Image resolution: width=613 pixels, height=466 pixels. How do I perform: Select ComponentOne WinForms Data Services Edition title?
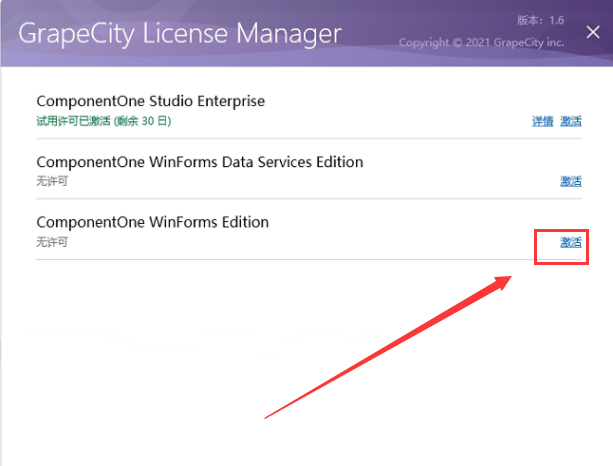click(x=200, y=162)
